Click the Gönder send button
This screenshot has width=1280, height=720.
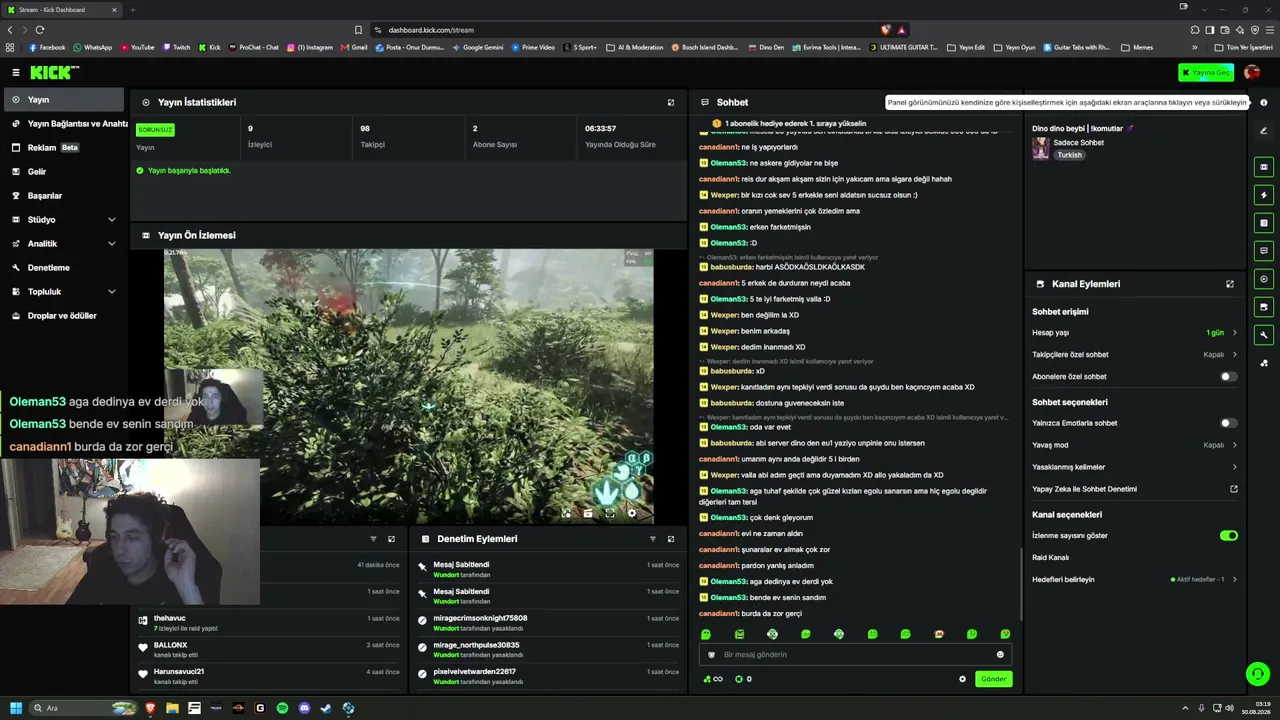pyautogui.click(x=993, y=679)
